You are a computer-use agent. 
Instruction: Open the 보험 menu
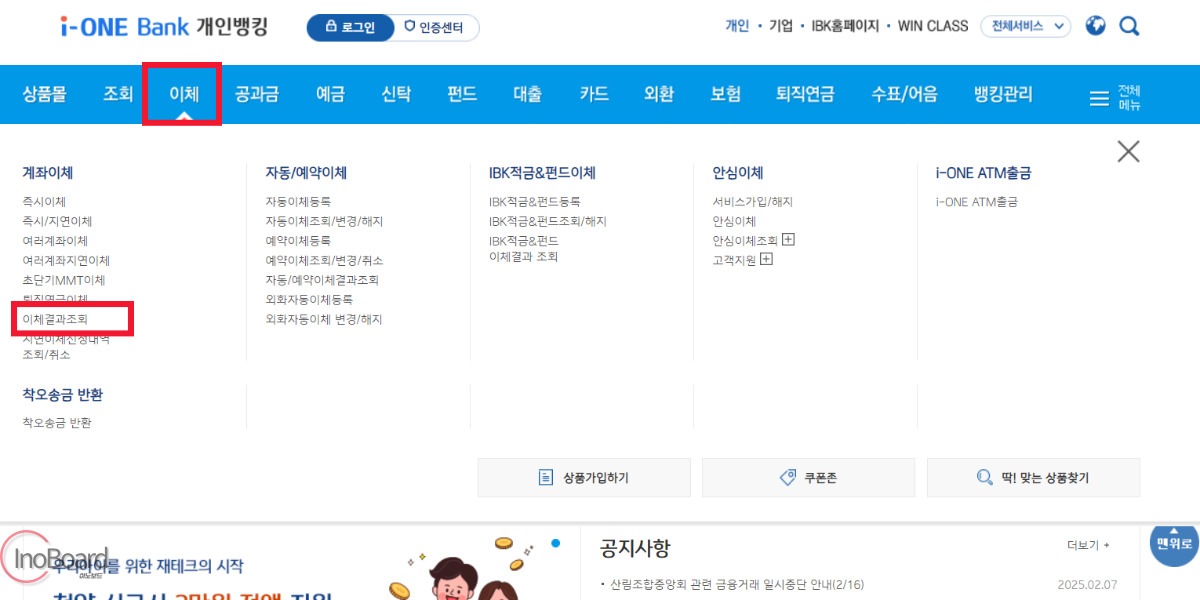coord(726,95)
